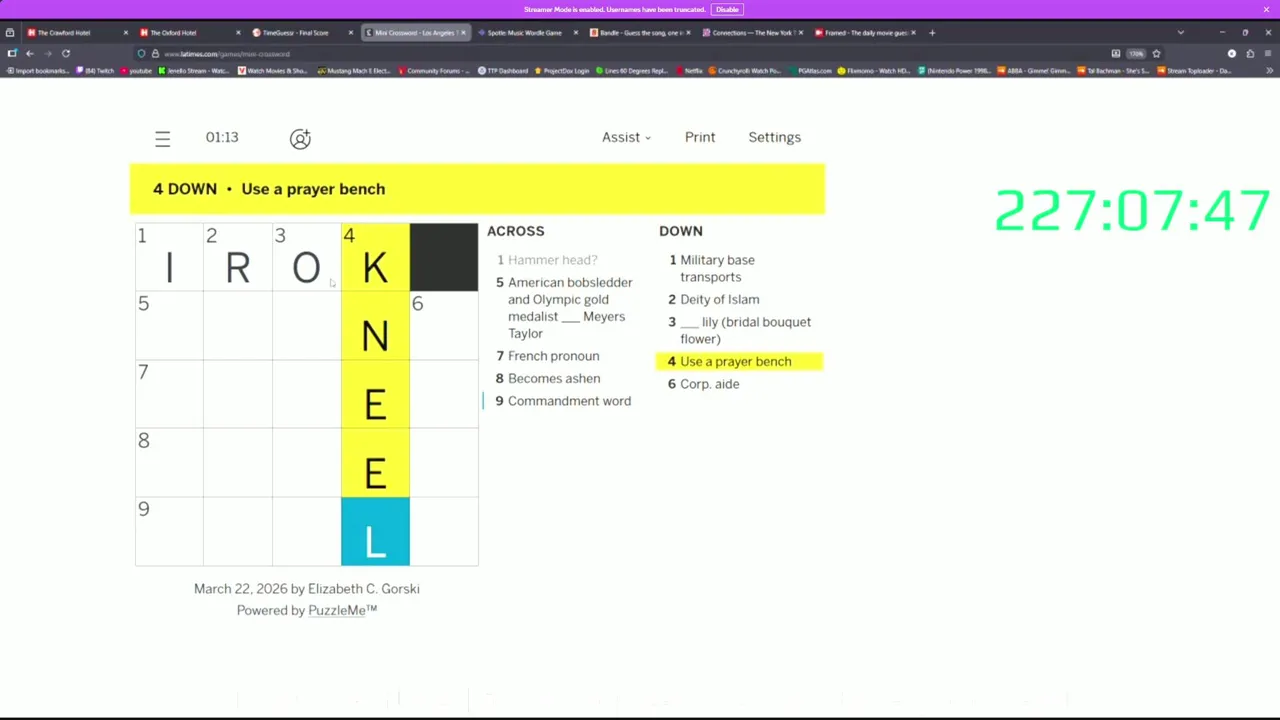The height and width of the screenshot is (720, 1280).
Task: Select clue 7 Across French pronoun
Action: 548,356
